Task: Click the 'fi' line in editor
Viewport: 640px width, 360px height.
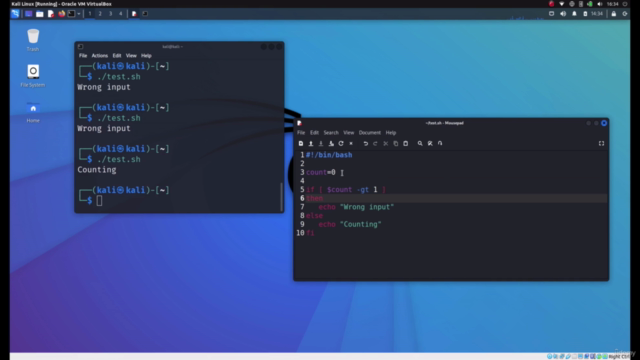Action: pyautogui.click(x=310, y=233)
